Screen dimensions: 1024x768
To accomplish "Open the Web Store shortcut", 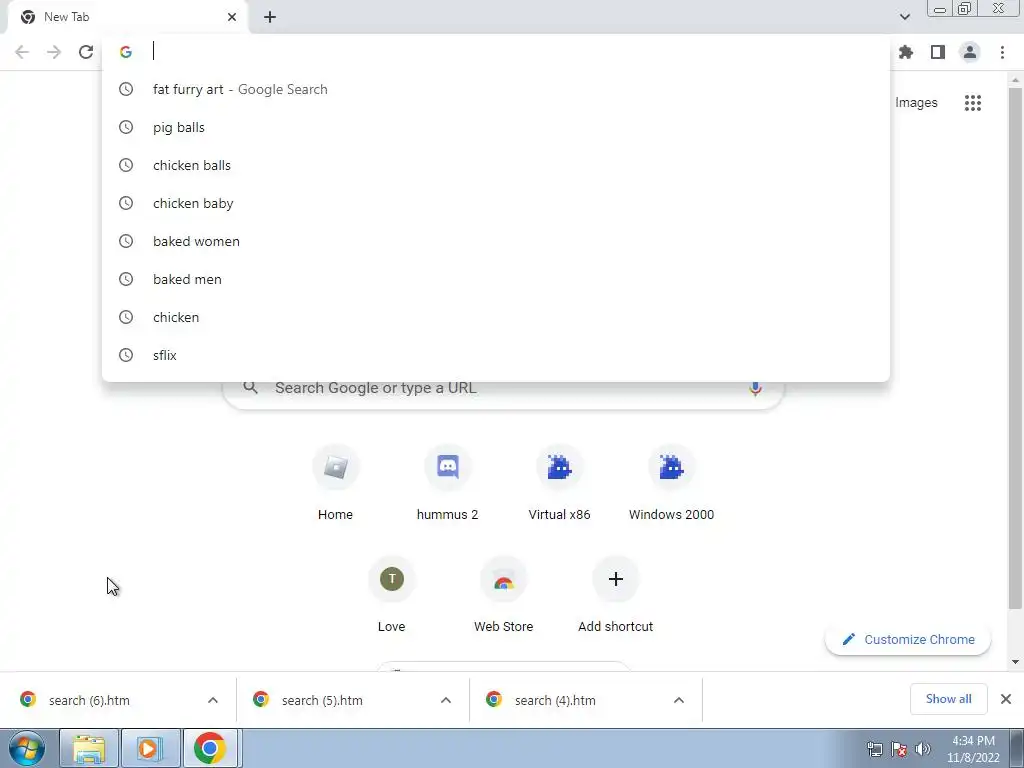I will click(504, 595).
